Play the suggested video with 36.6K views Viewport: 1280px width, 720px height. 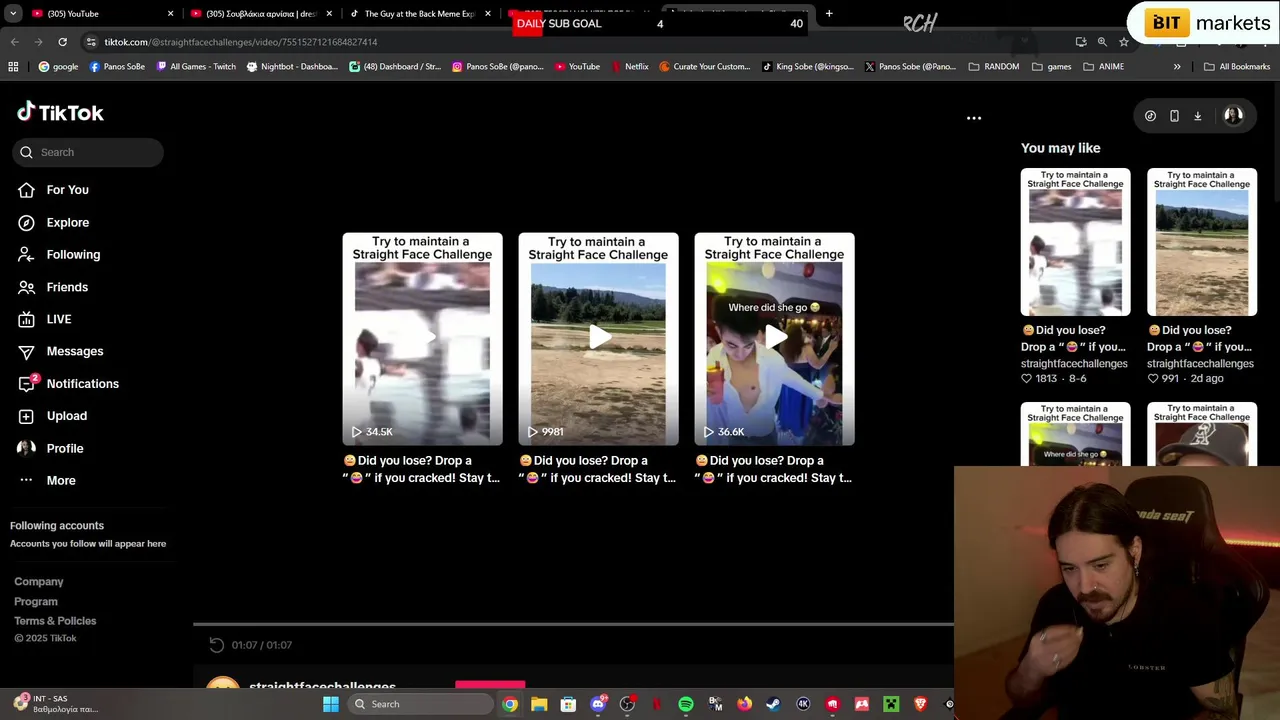pyautogui.click(x=774, y=339)
